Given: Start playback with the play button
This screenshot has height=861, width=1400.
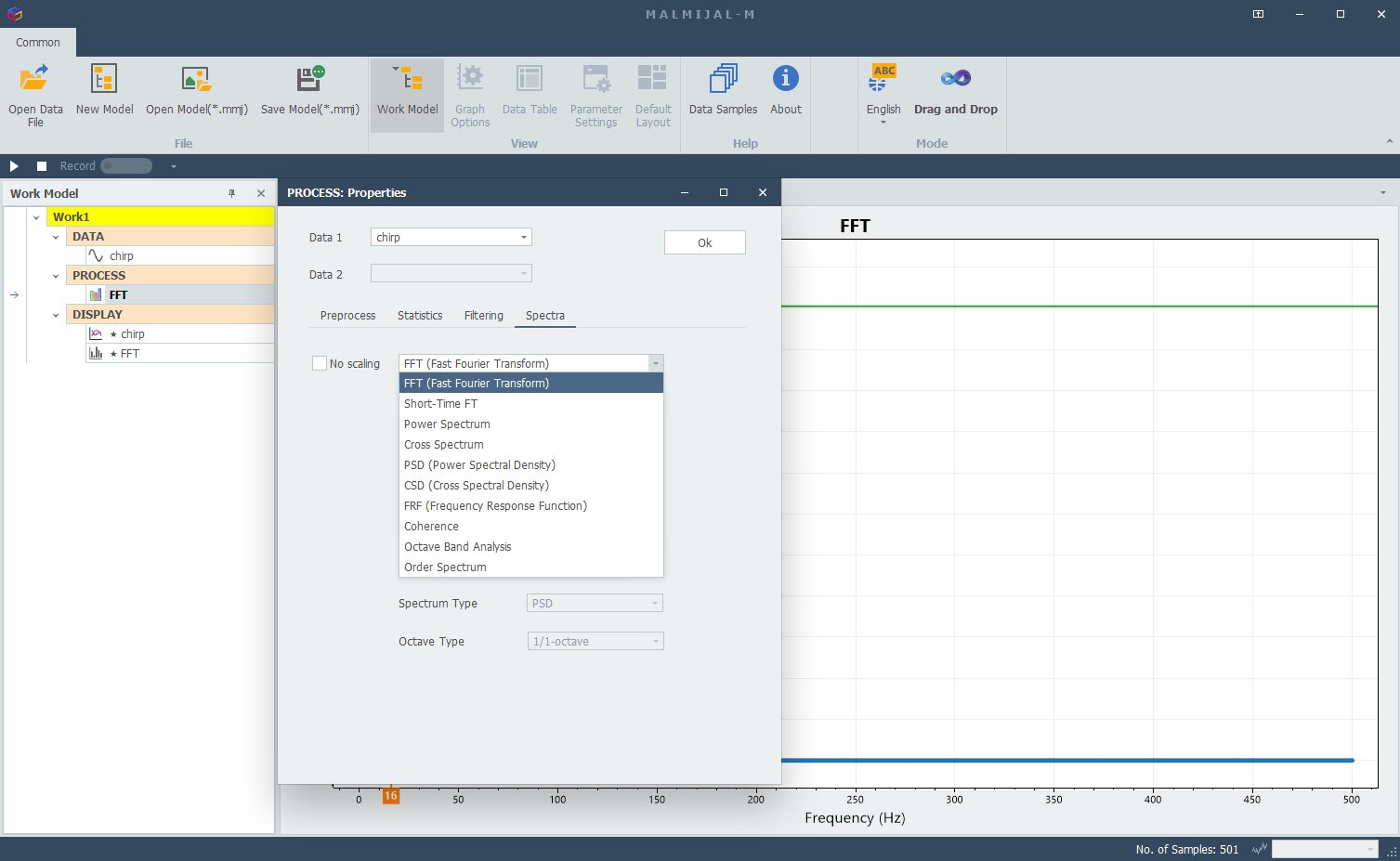Looking at the screenshot, I should pos(14,165).
